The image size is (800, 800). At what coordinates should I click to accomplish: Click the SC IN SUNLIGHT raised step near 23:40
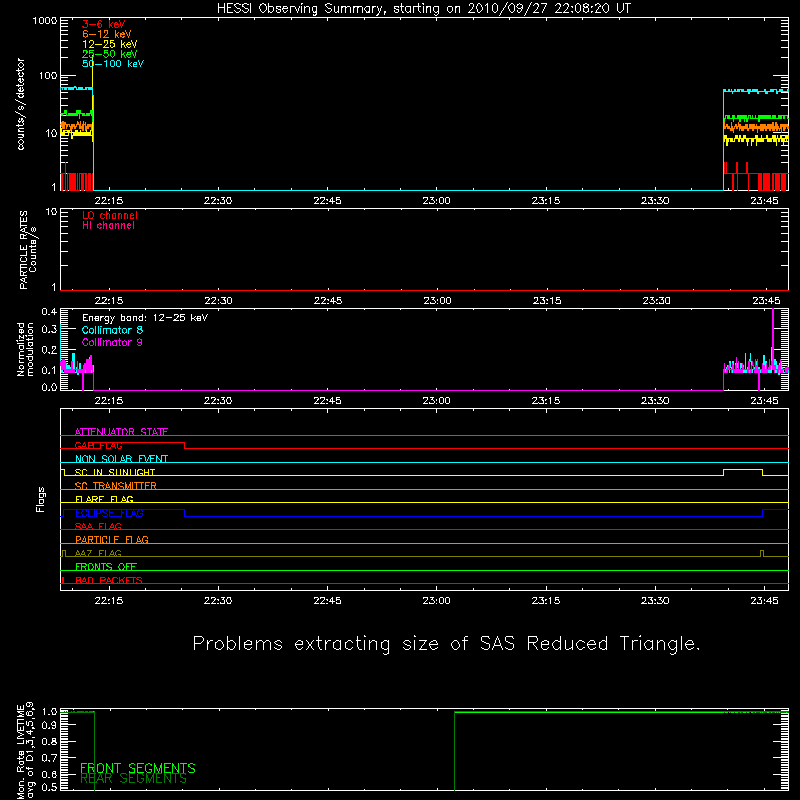tap(743, 470)
